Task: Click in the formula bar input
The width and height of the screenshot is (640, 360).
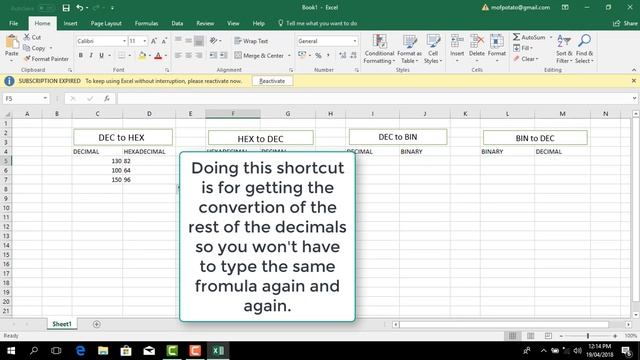Action: coord(375,98)
